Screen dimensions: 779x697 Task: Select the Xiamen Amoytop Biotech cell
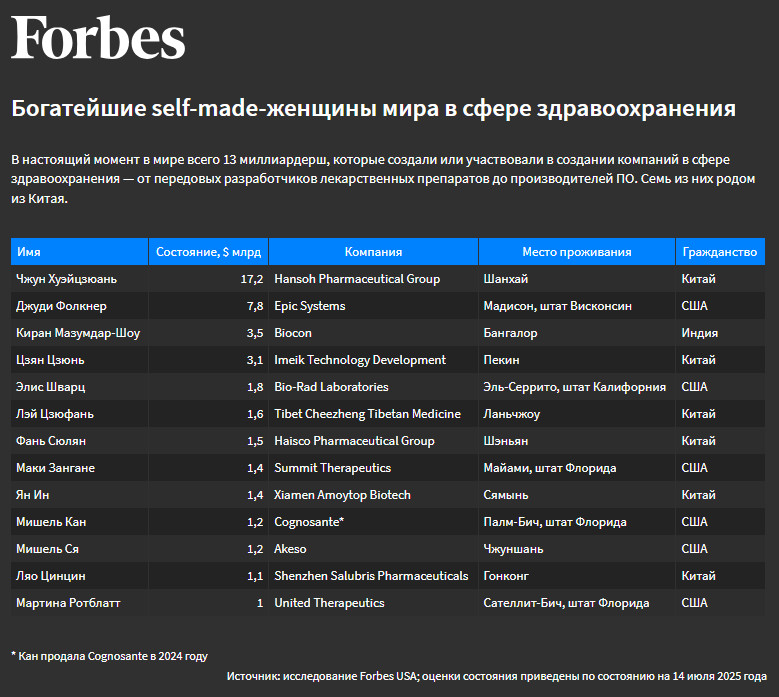point(373,495)
